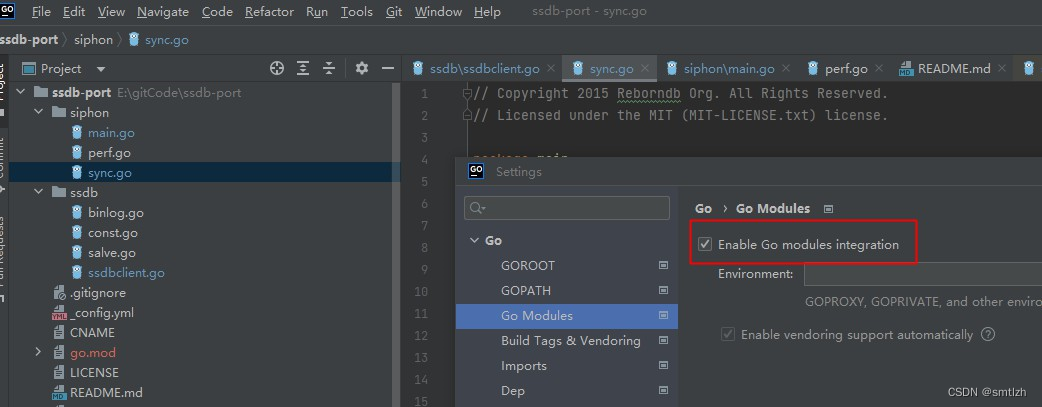
Task: Close the ssdb\ssdbclient.go editor tab
Action: point(551,68)
